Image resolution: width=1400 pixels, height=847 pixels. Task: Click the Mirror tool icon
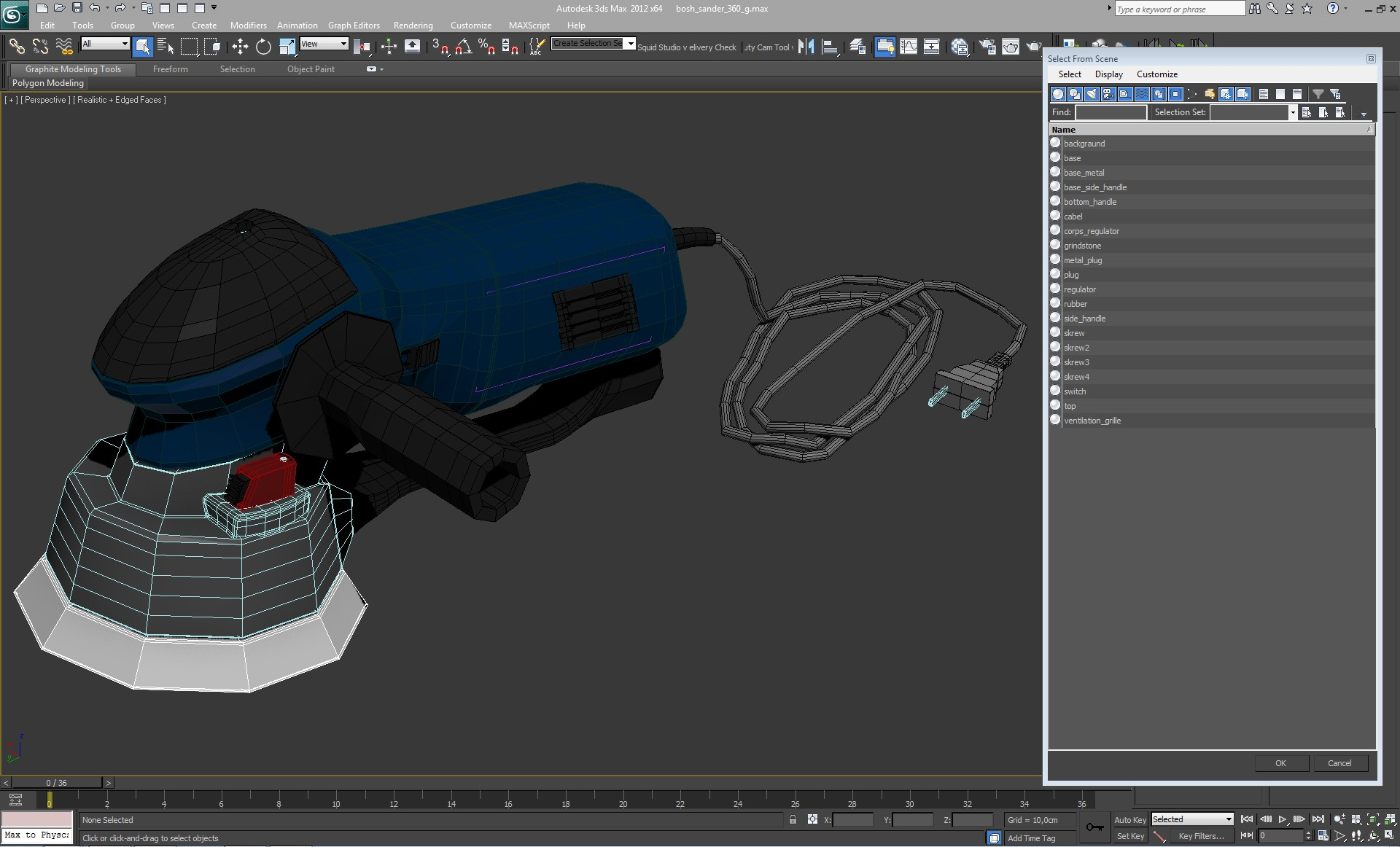click(806, 47)
